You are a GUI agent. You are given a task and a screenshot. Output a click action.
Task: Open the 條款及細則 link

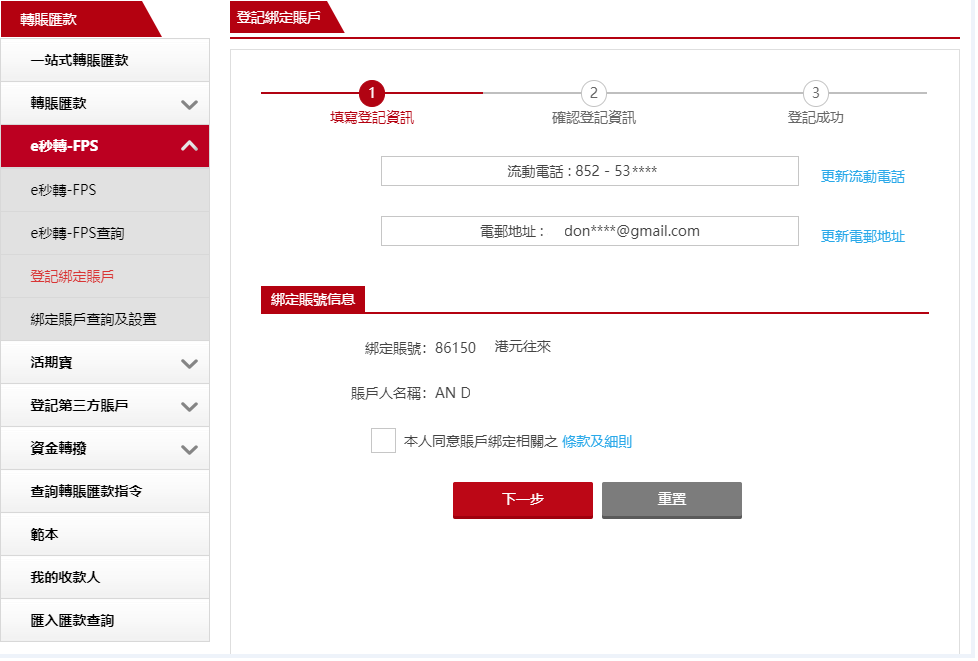pyautogui.click(x=597, y=441)
